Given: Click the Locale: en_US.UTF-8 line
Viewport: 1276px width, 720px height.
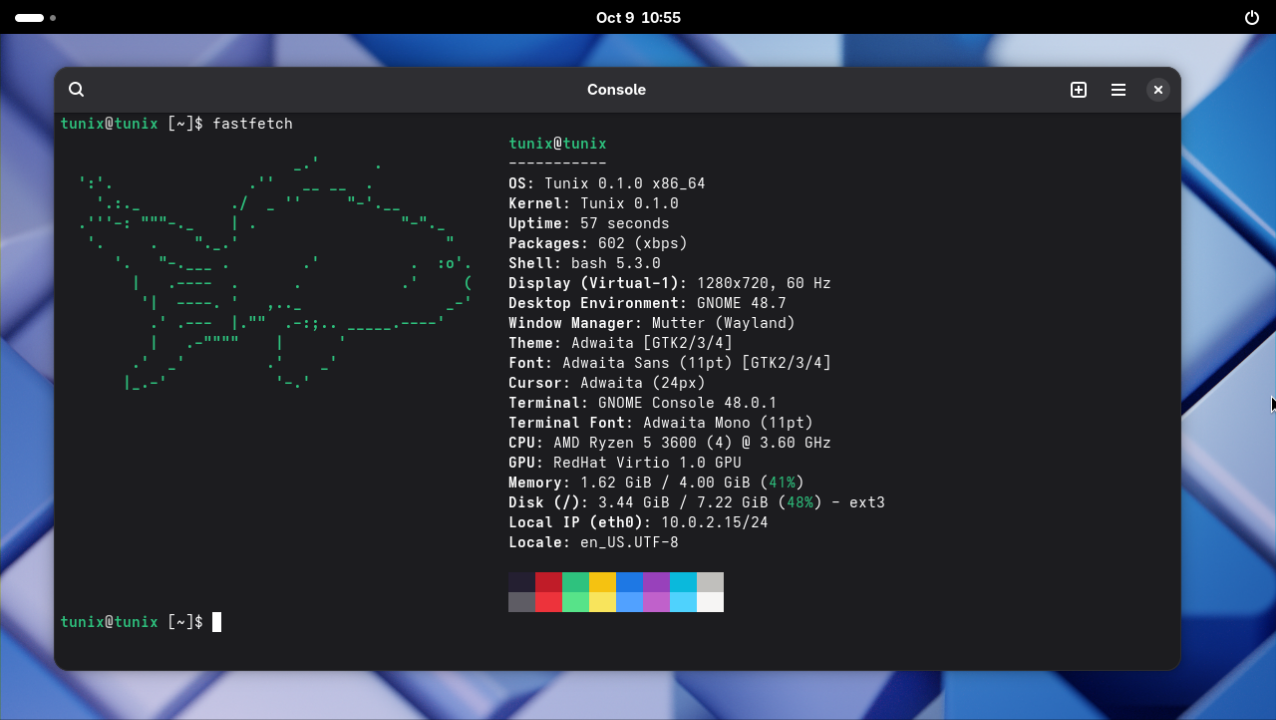Looking at the screenshot, I should (593, 544).
